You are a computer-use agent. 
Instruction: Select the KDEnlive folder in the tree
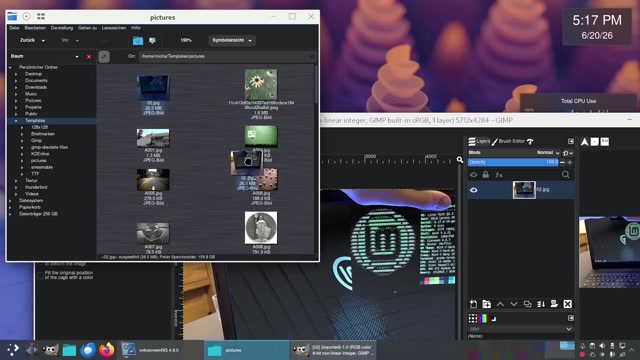tap(40, 154)
